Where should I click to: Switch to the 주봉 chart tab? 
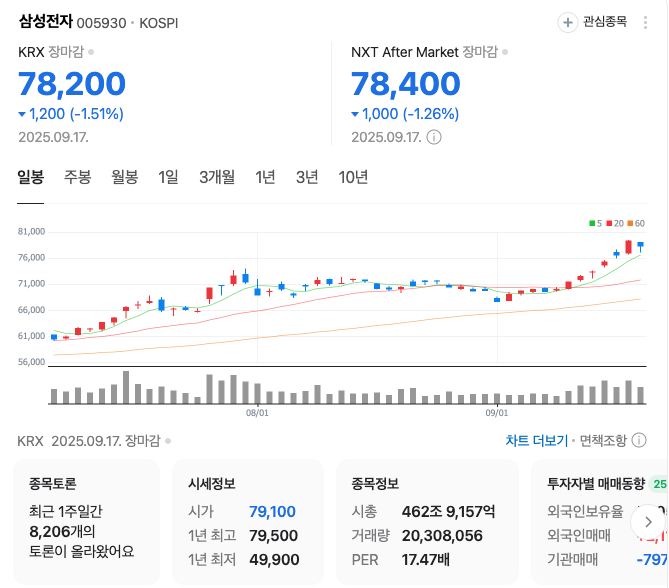(78, 177)
